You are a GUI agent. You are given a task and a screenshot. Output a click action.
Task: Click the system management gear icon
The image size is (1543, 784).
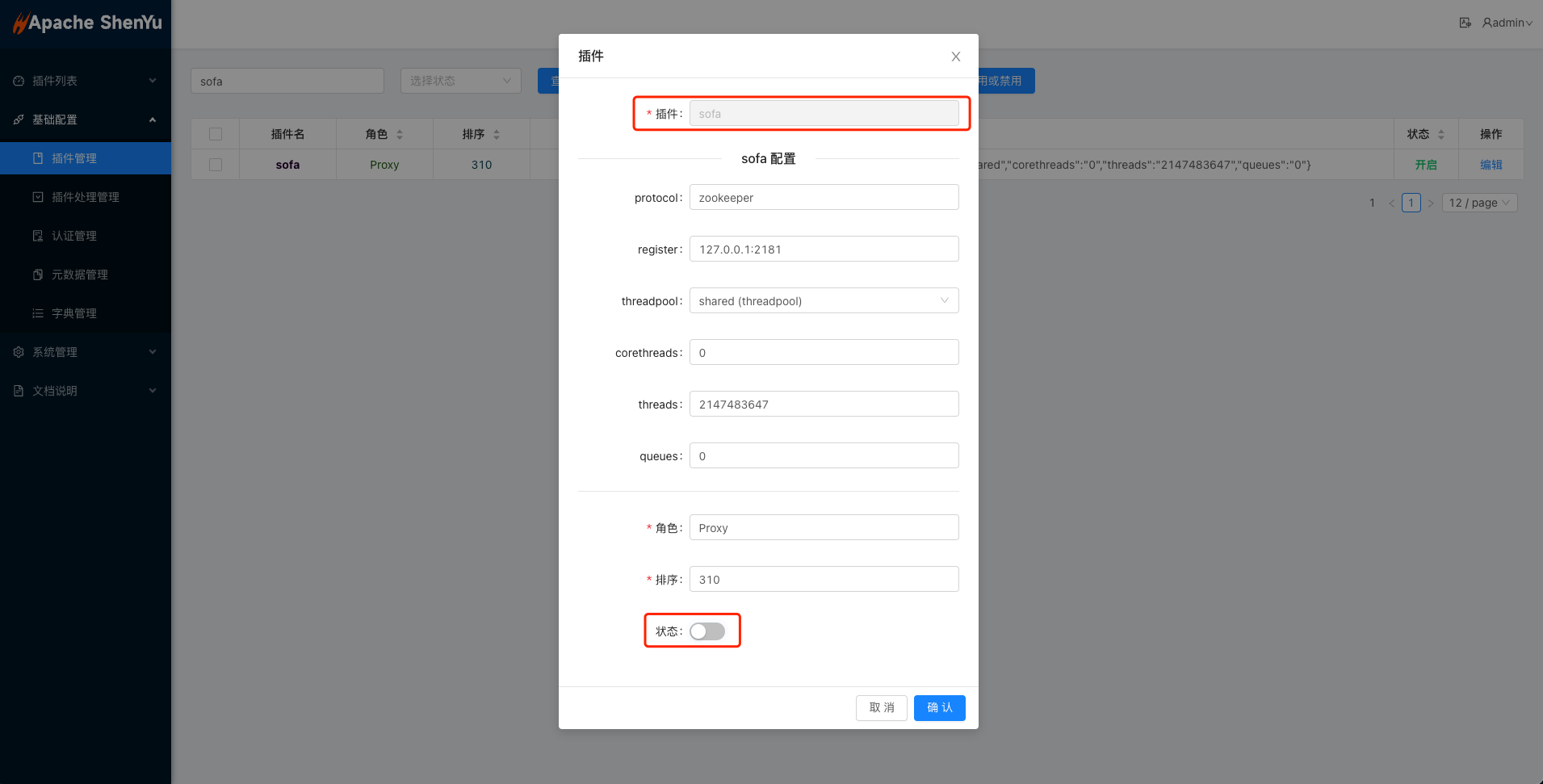(x=19, y=352)
